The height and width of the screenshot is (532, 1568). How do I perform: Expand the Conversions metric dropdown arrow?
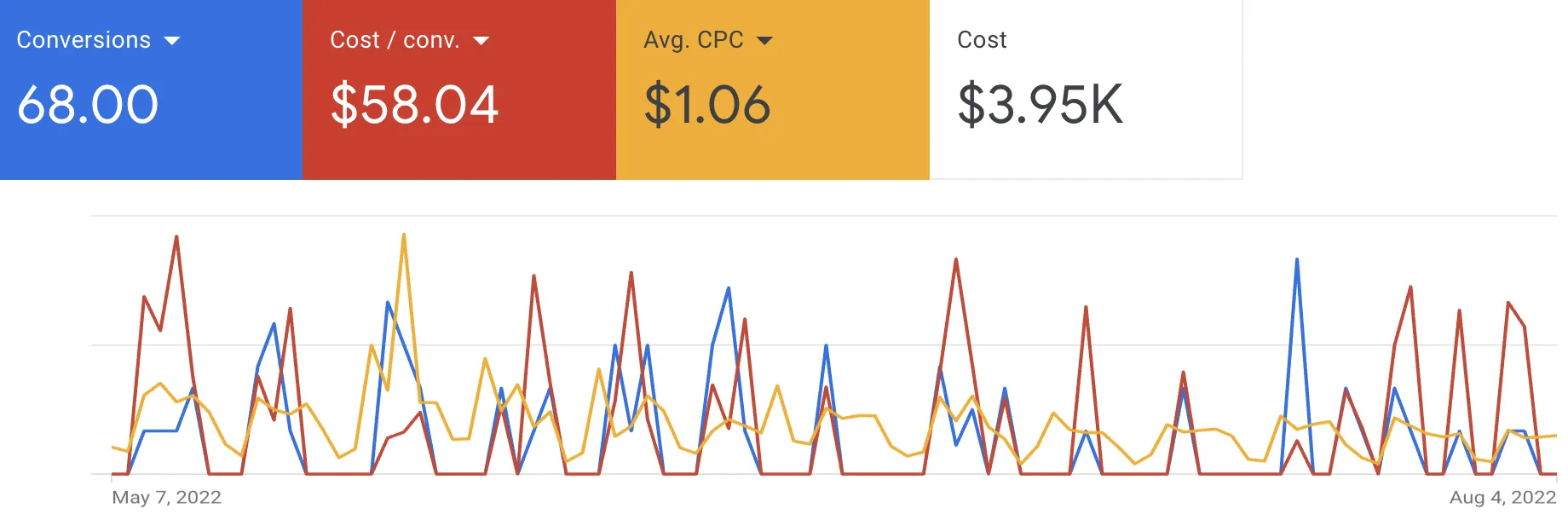(172, 41)
